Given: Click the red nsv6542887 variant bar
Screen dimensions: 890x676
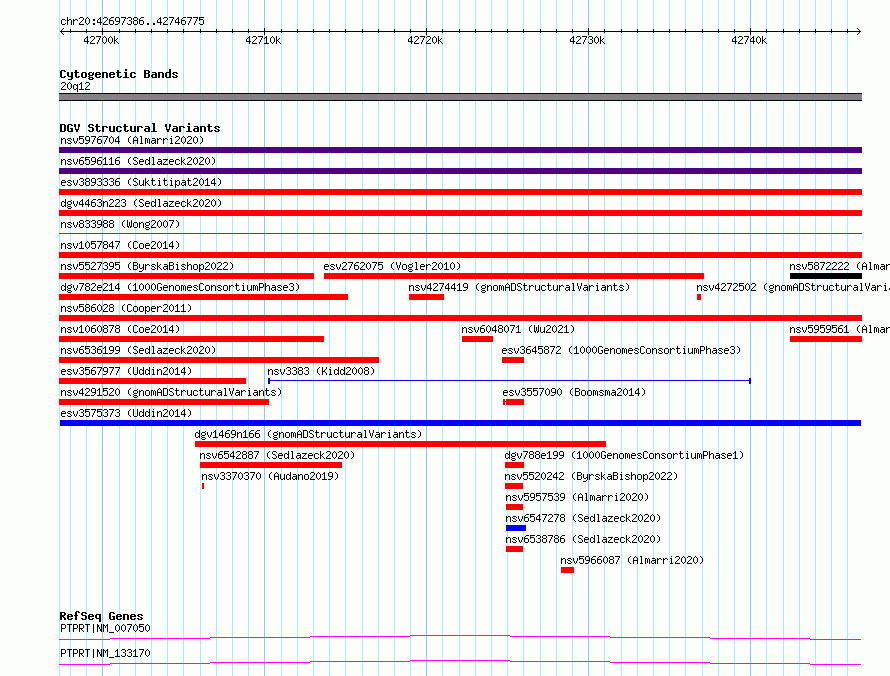Looking at the screenshot, I should point(271,465).
